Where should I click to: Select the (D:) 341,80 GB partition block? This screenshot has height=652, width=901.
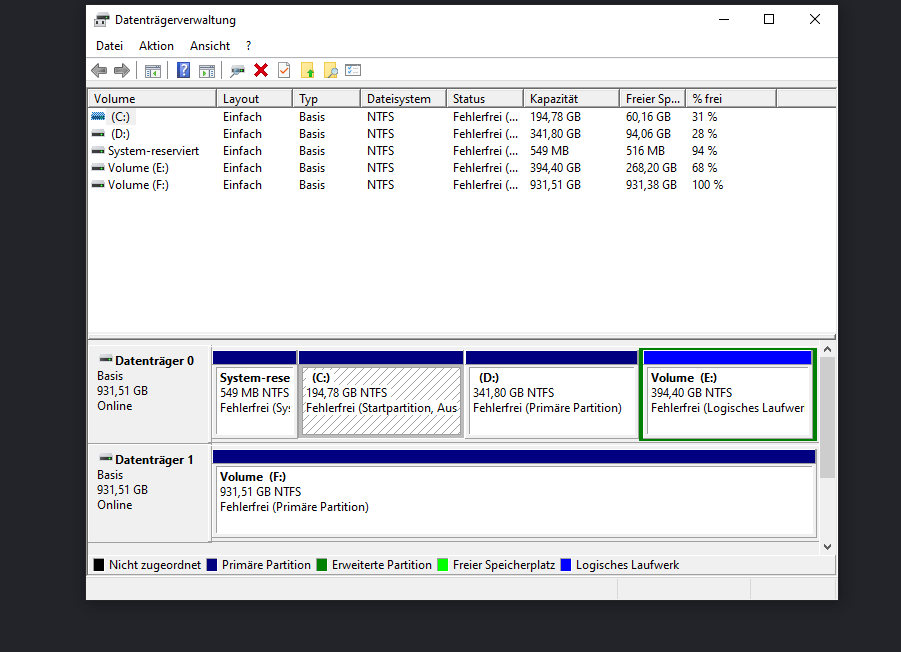(552, 394)
